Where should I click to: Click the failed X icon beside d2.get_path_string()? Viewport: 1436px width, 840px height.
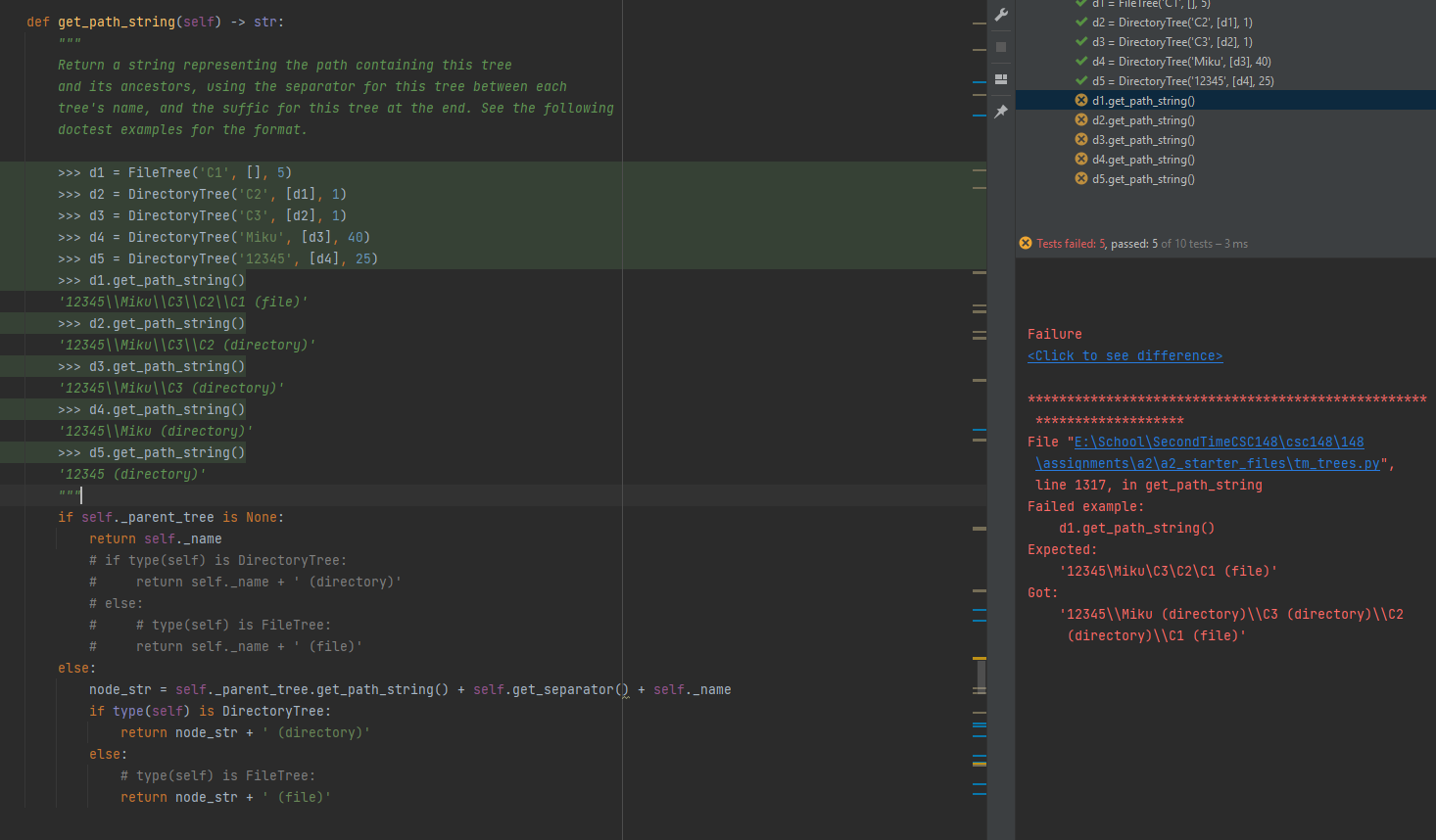1079,119
